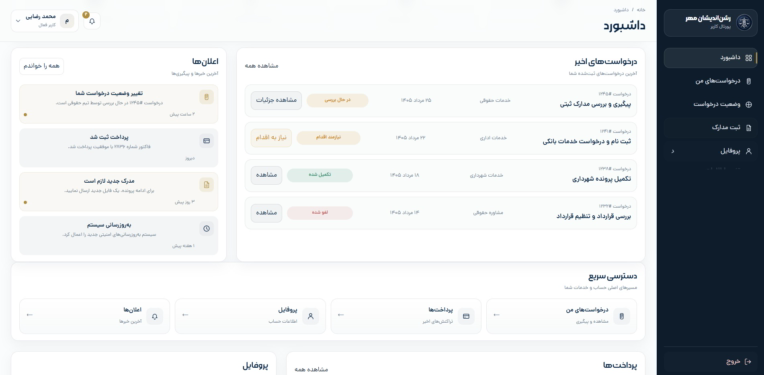Expand the پروفایل sidebar submenu chevron

tap(673, 151)
